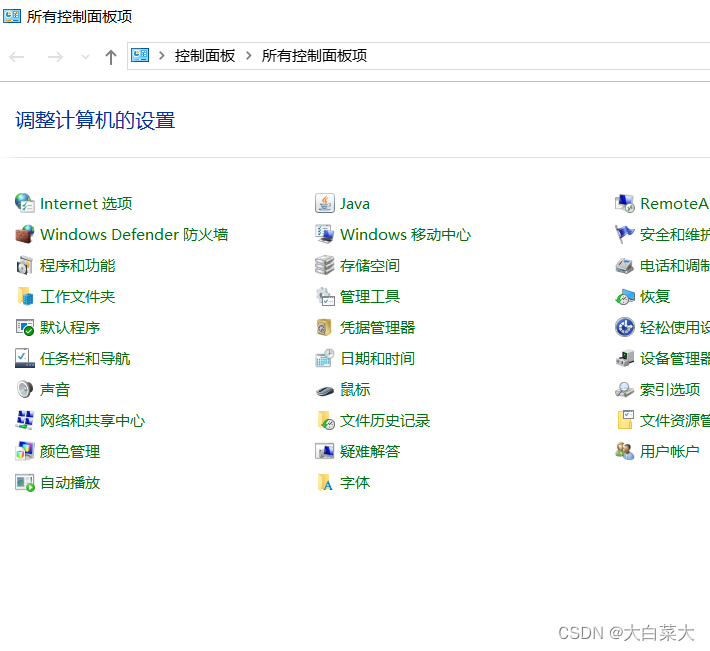Open the Internet 选项 globe icon
Image resolution: width=710 pixels, height=651 pixels.
[x=24, y=203]
